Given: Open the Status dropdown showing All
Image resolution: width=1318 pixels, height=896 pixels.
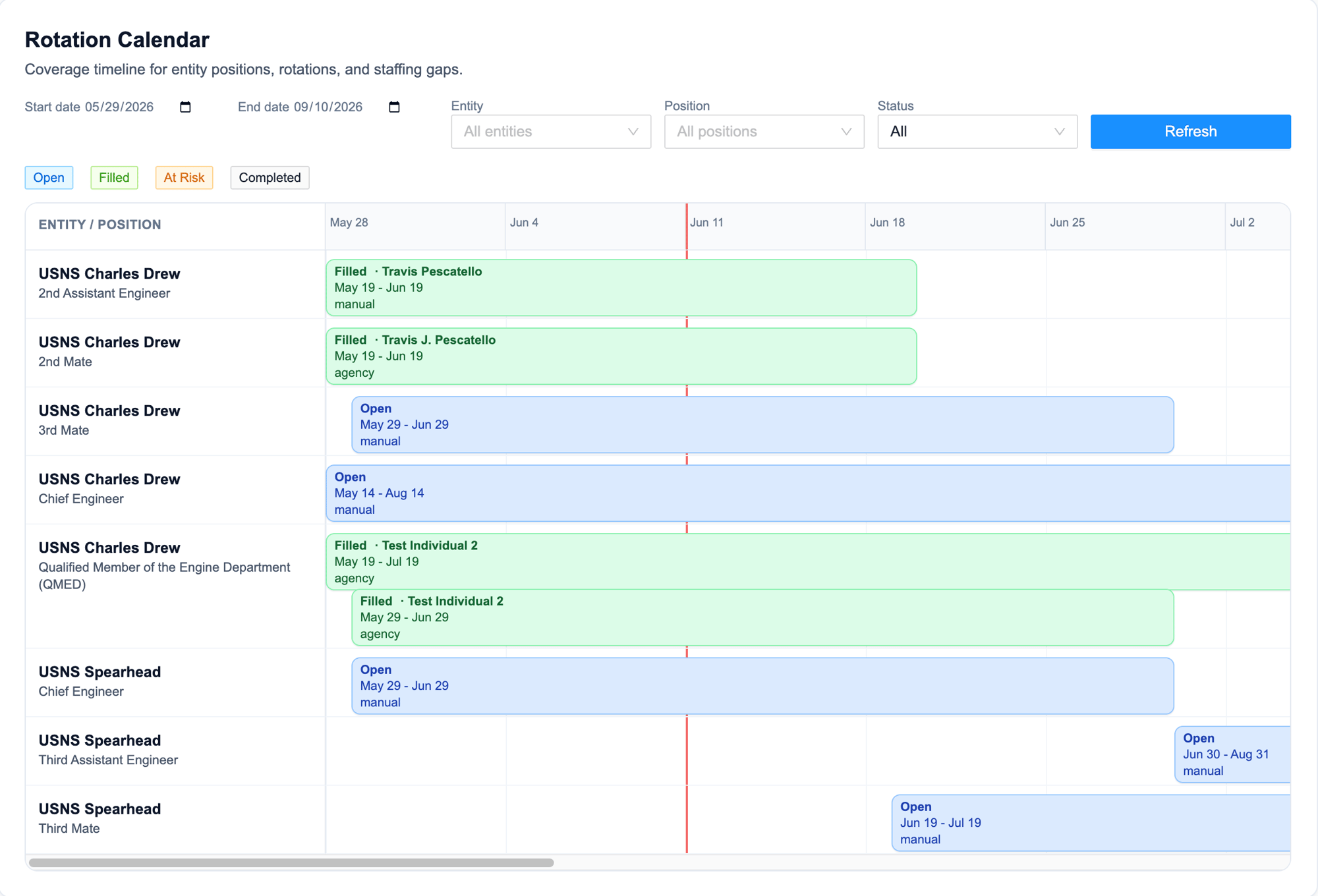Looking at the screenshot, I should (977, 132).
